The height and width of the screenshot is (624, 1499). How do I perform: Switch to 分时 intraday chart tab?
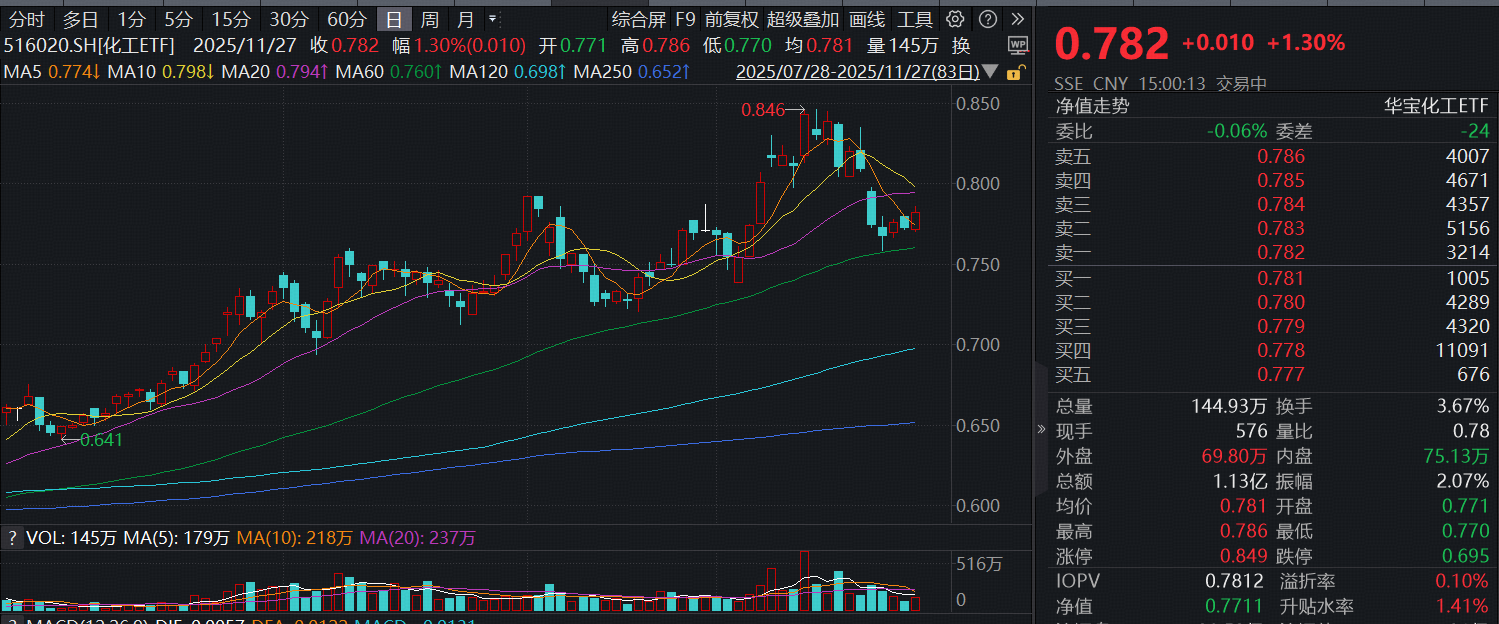coord(27,19)
